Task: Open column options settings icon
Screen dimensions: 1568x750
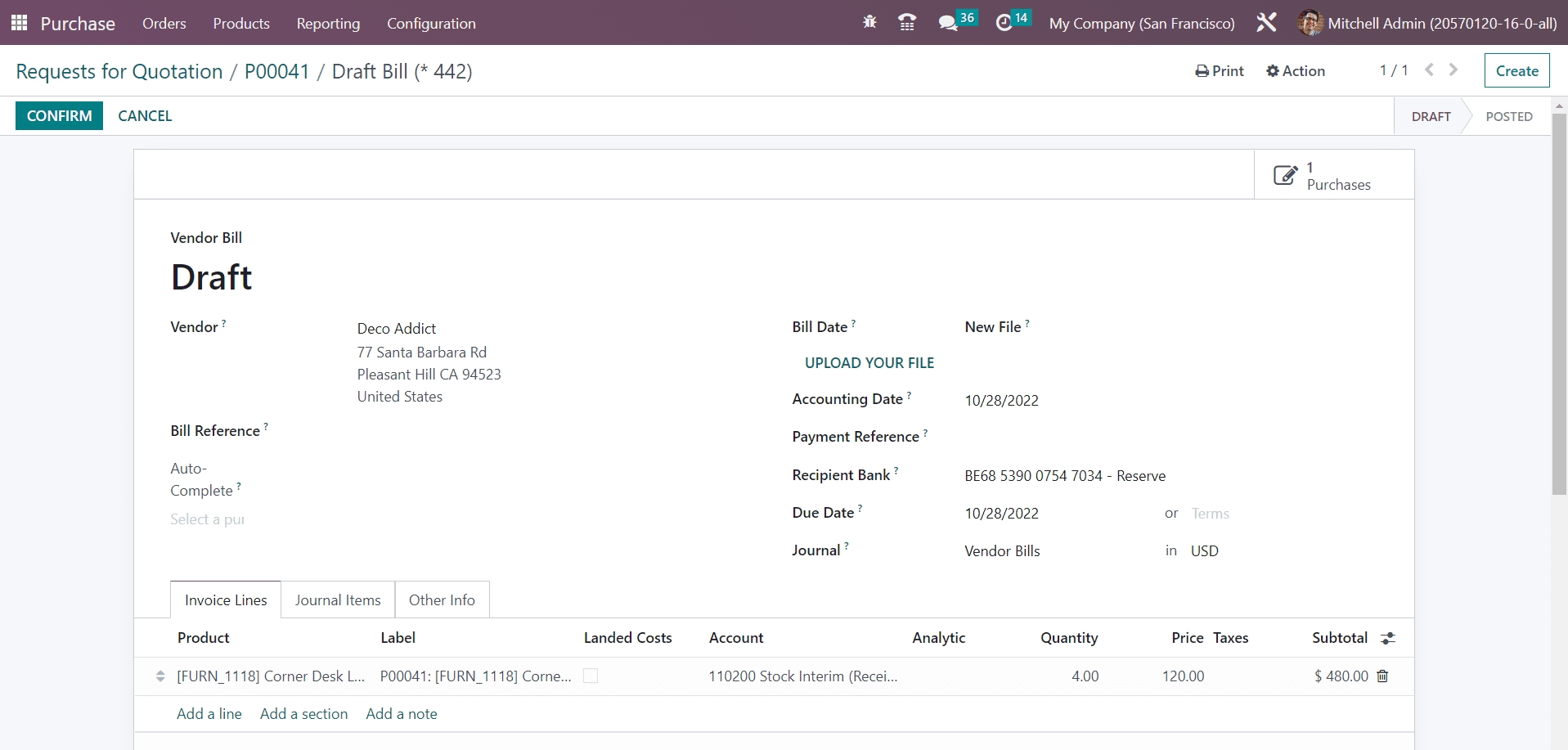Action: click(1388, 638)
